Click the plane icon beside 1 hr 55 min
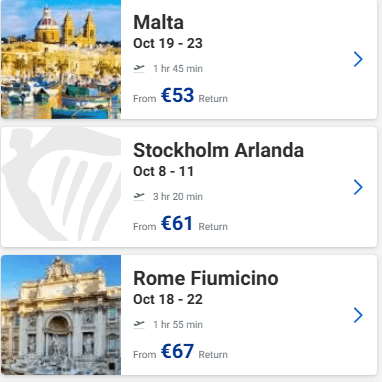The image size is (382, 382). pos(139,324)
